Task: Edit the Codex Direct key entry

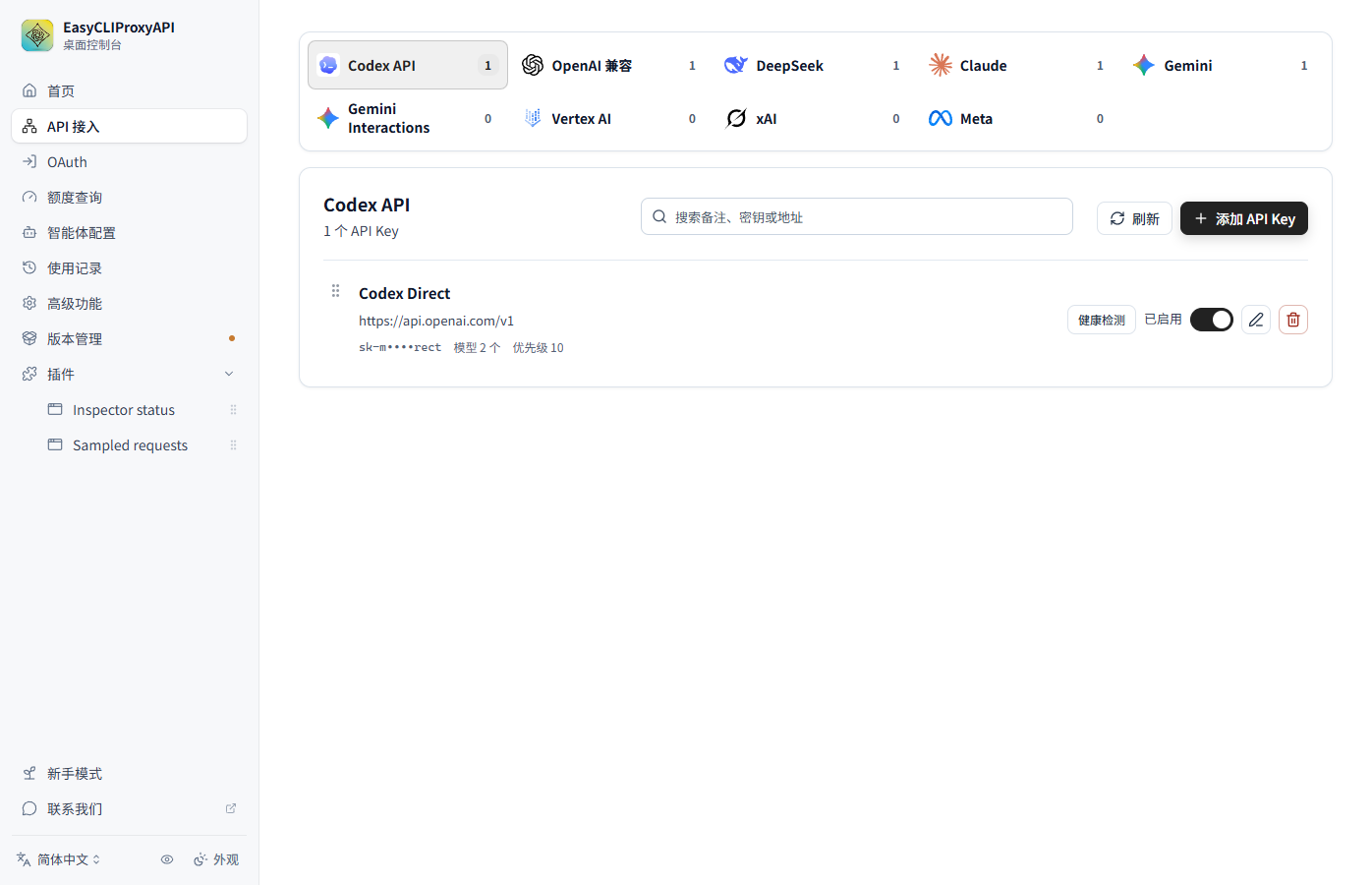Action: click(1256, 320)
